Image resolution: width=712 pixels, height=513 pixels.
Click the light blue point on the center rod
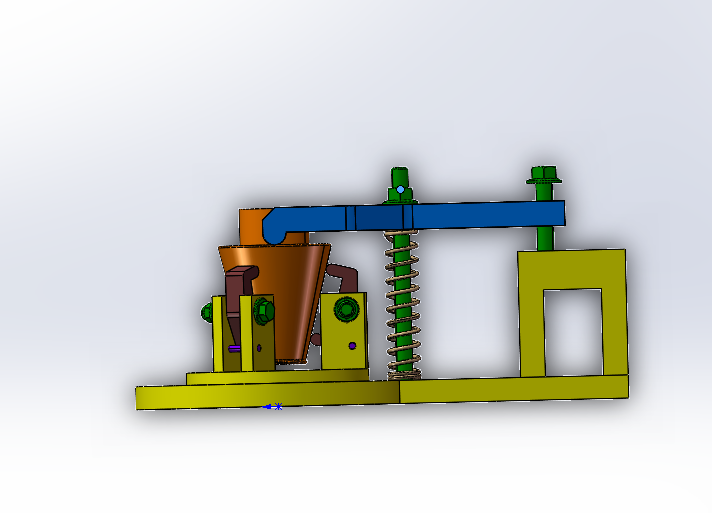(400, 189)
